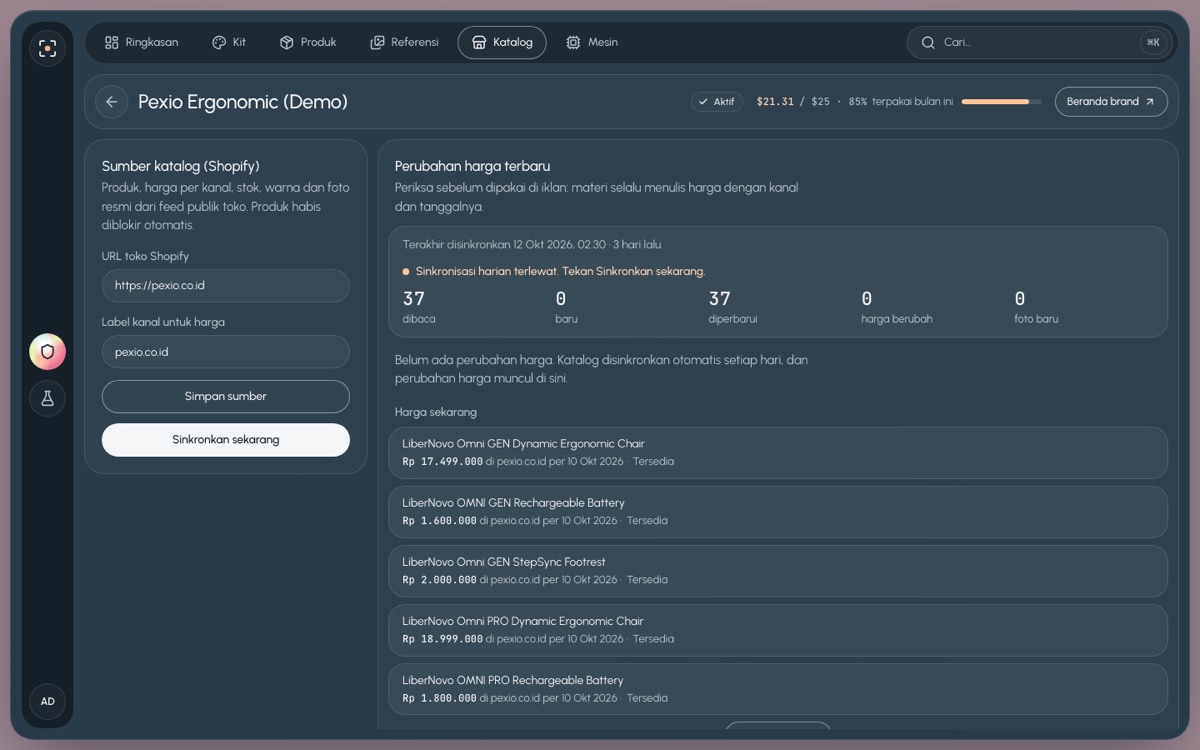The image size is (1200, 750).
Task: Click 'Sumber katalog (Shopify)' heading
Action: 181,166
